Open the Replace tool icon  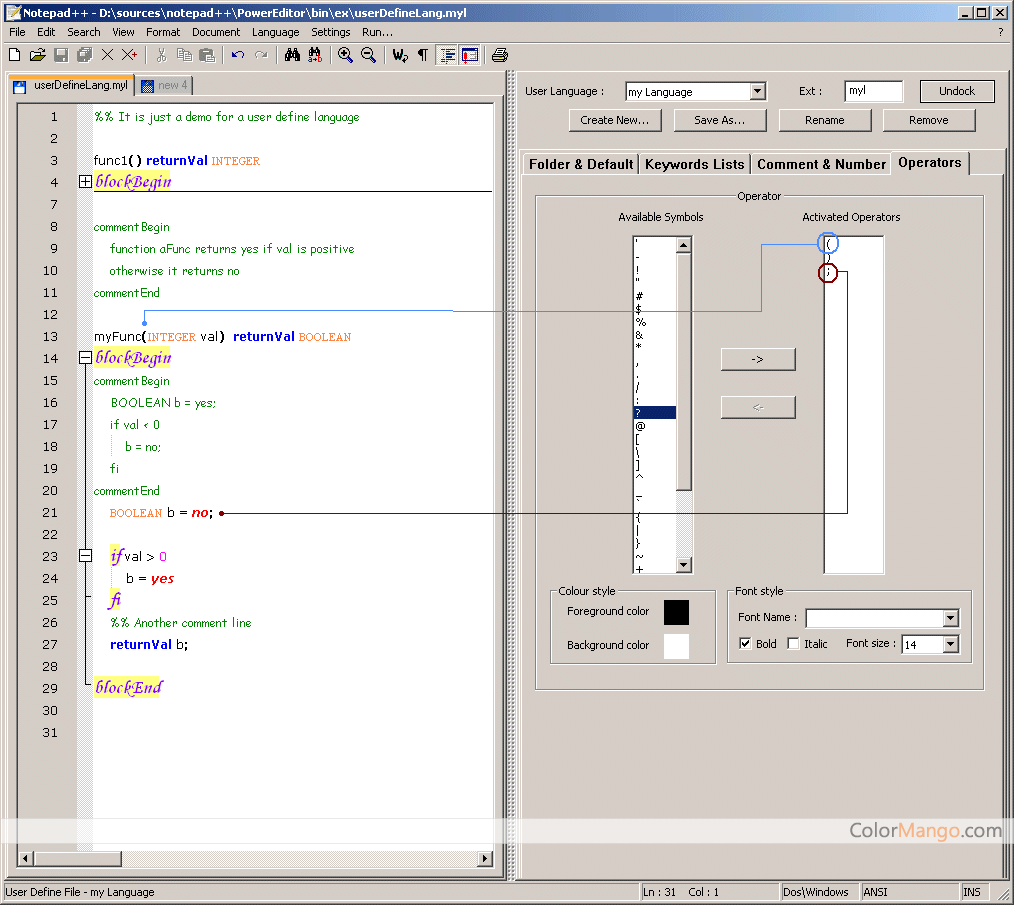pos(315,55)
